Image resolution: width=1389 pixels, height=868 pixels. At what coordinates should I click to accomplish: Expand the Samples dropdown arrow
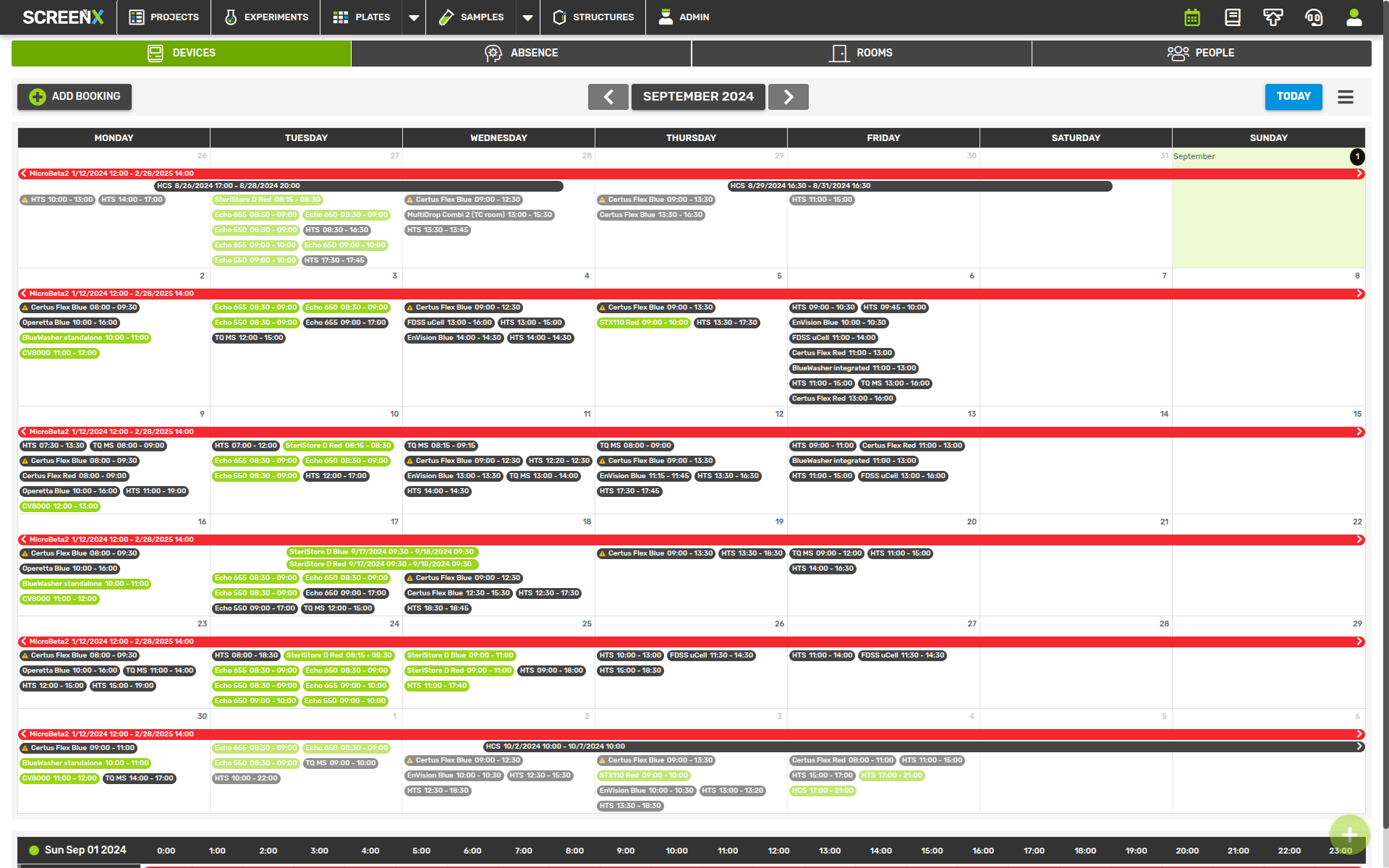click(528, 17)
